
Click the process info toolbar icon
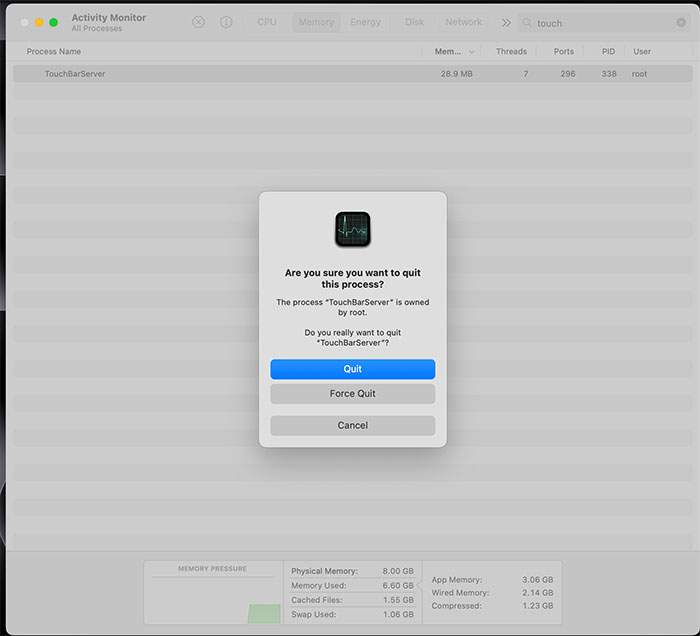tap(226, 22)
